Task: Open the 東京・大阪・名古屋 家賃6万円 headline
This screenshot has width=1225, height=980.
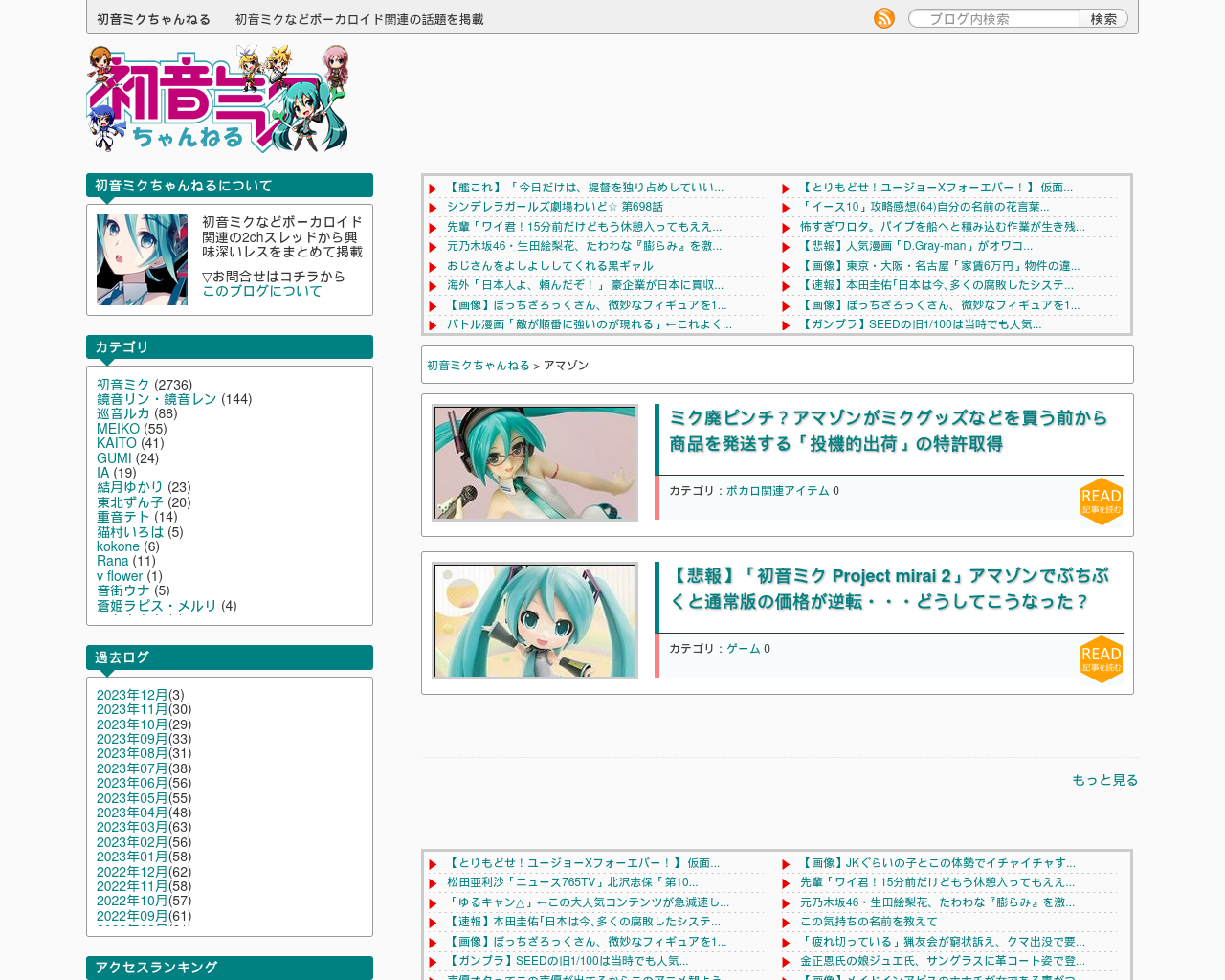Action: coord(940,266)
